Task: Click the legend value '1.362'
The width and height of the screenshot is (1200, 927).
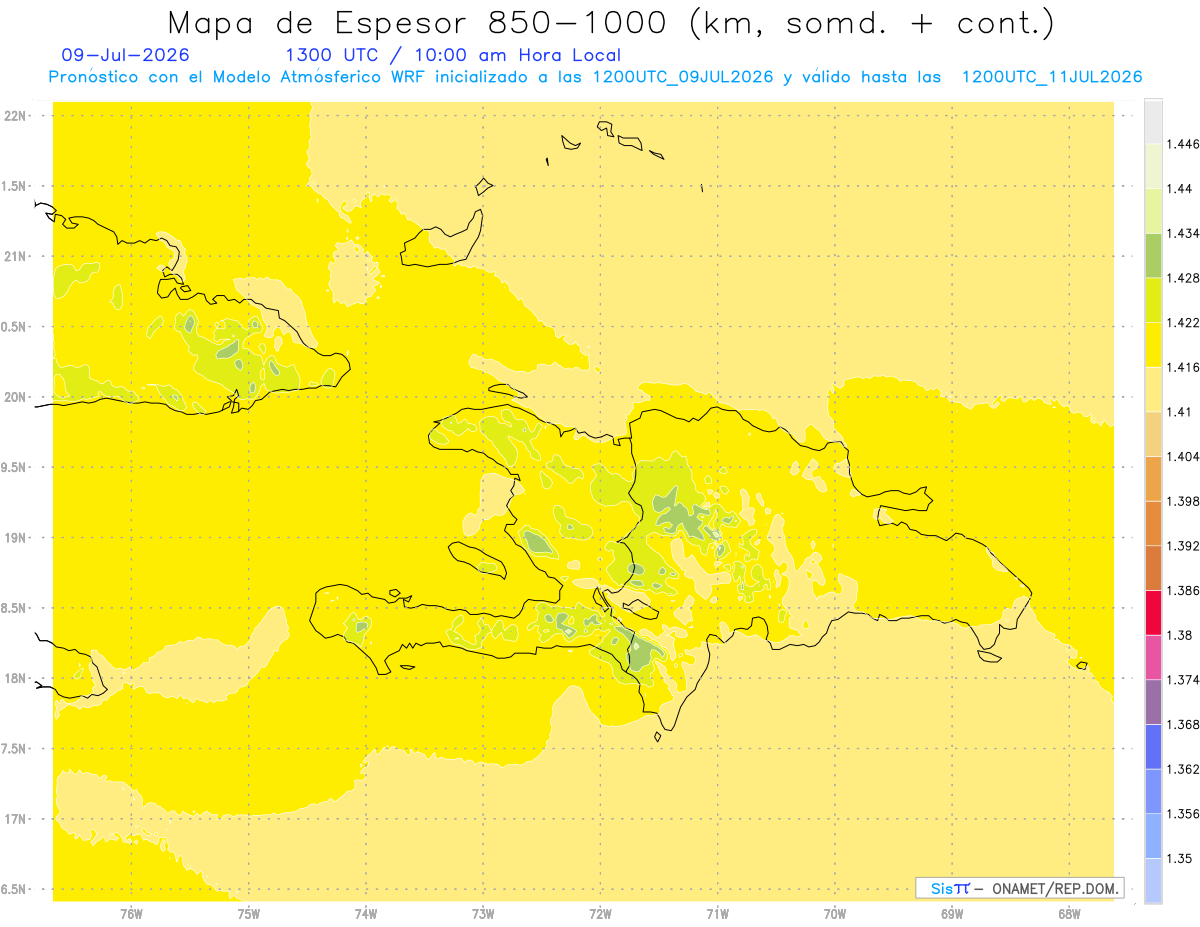Action: point(1185,769)
